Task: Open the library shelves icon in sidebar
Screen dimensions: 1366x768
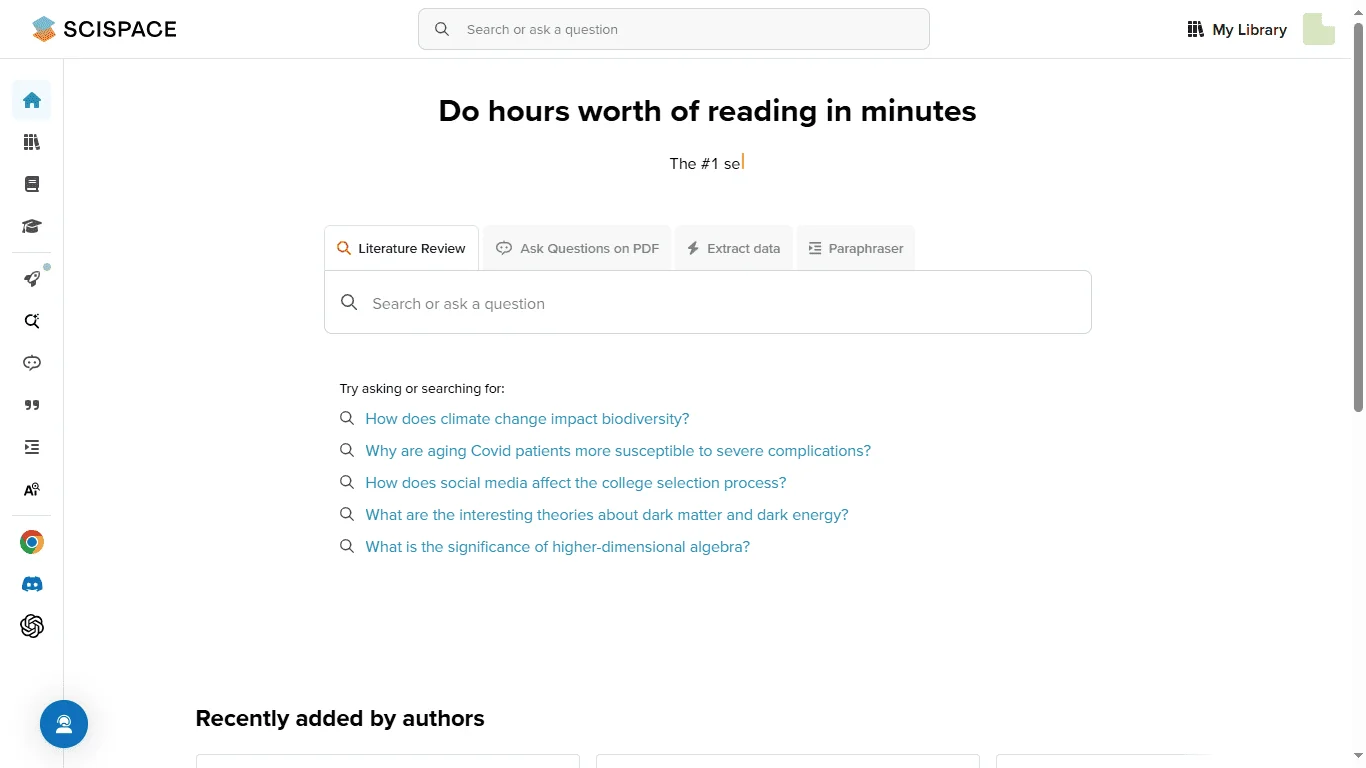Action: point(32,142)
